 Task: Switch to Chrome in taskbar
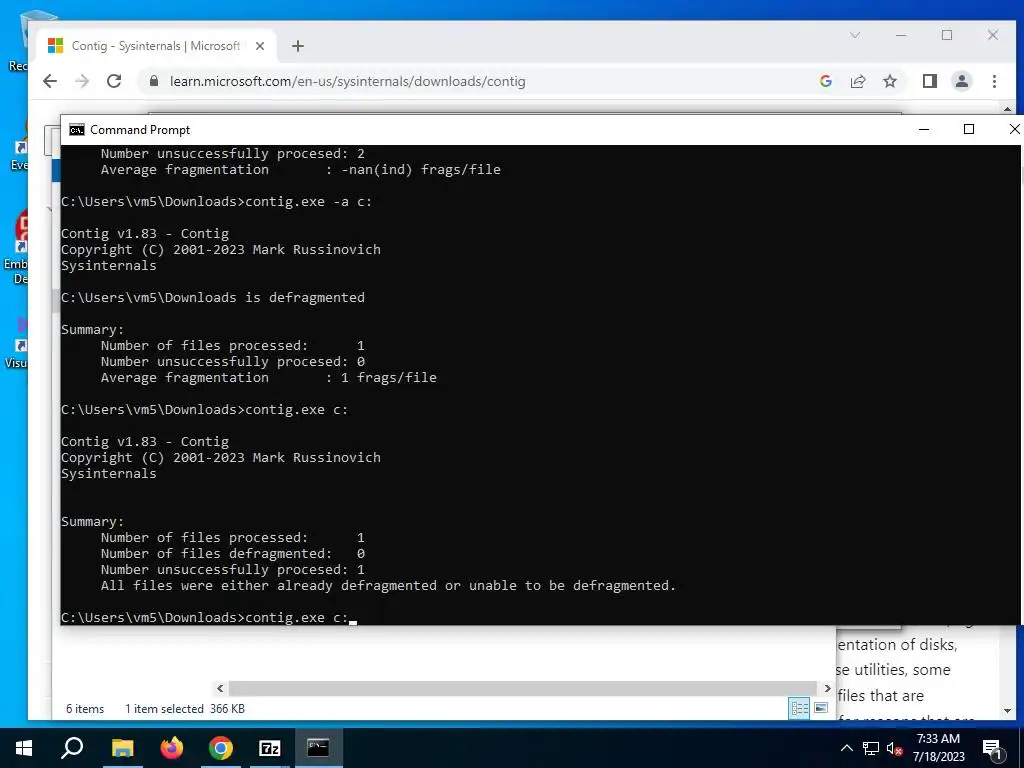pos(221,748)
